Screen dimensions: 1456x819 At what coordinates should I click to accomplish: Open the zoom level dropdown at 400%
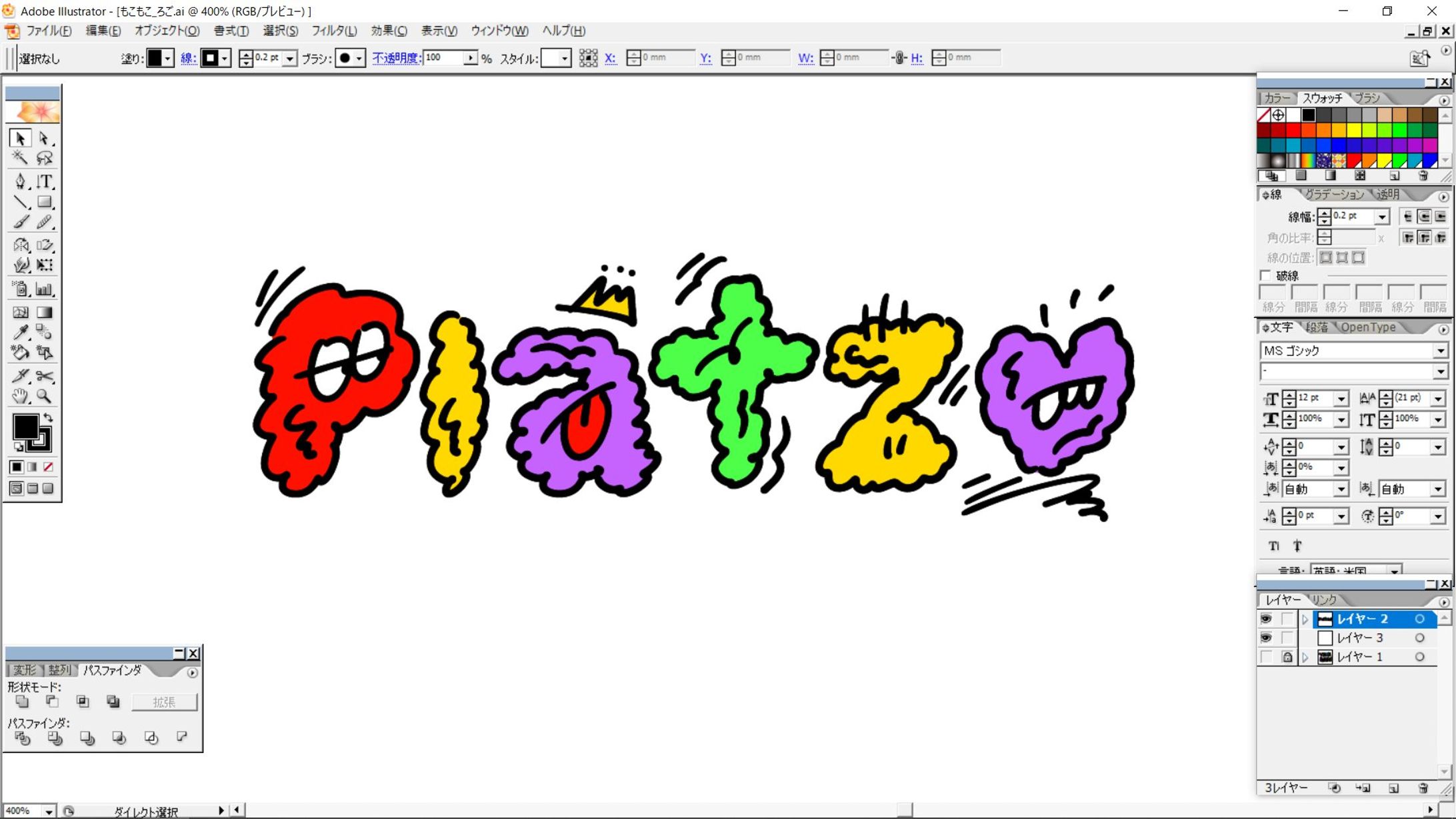pyautogui.click(x=49, y=811)
